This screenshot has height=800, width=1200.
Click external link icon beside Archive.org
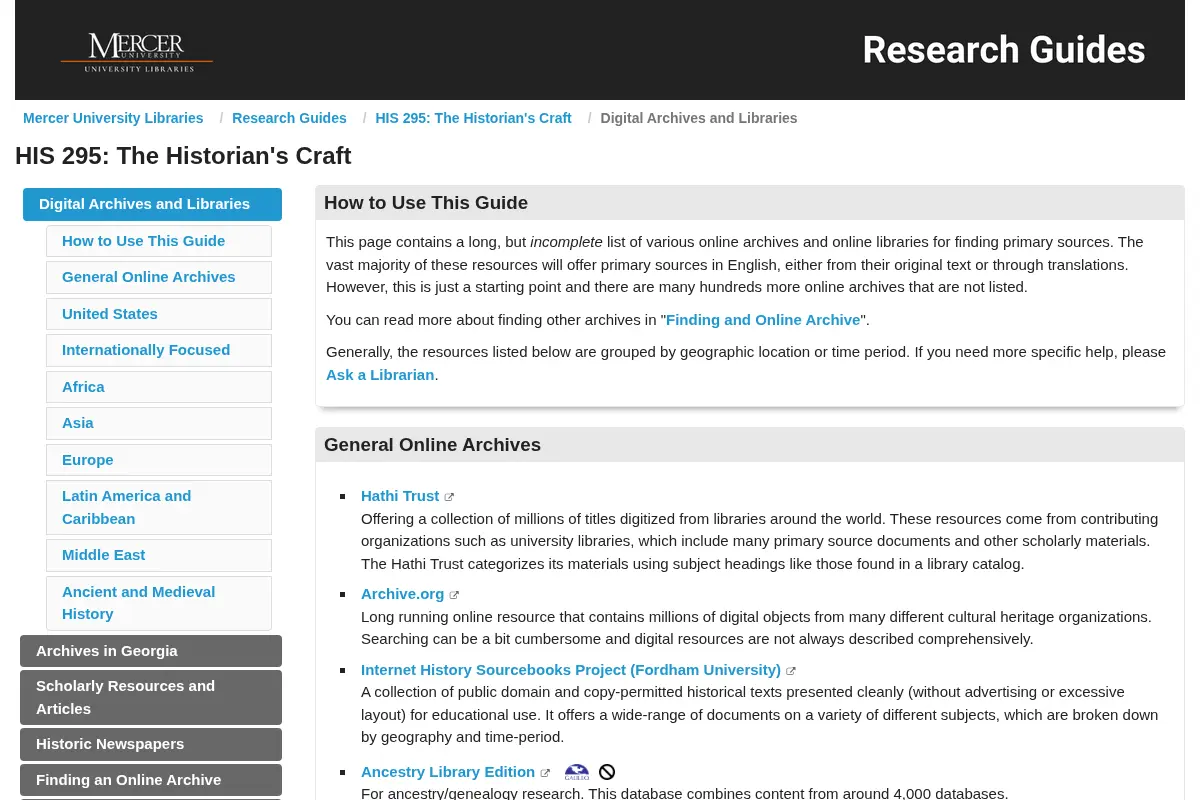[x=454, y=595]
